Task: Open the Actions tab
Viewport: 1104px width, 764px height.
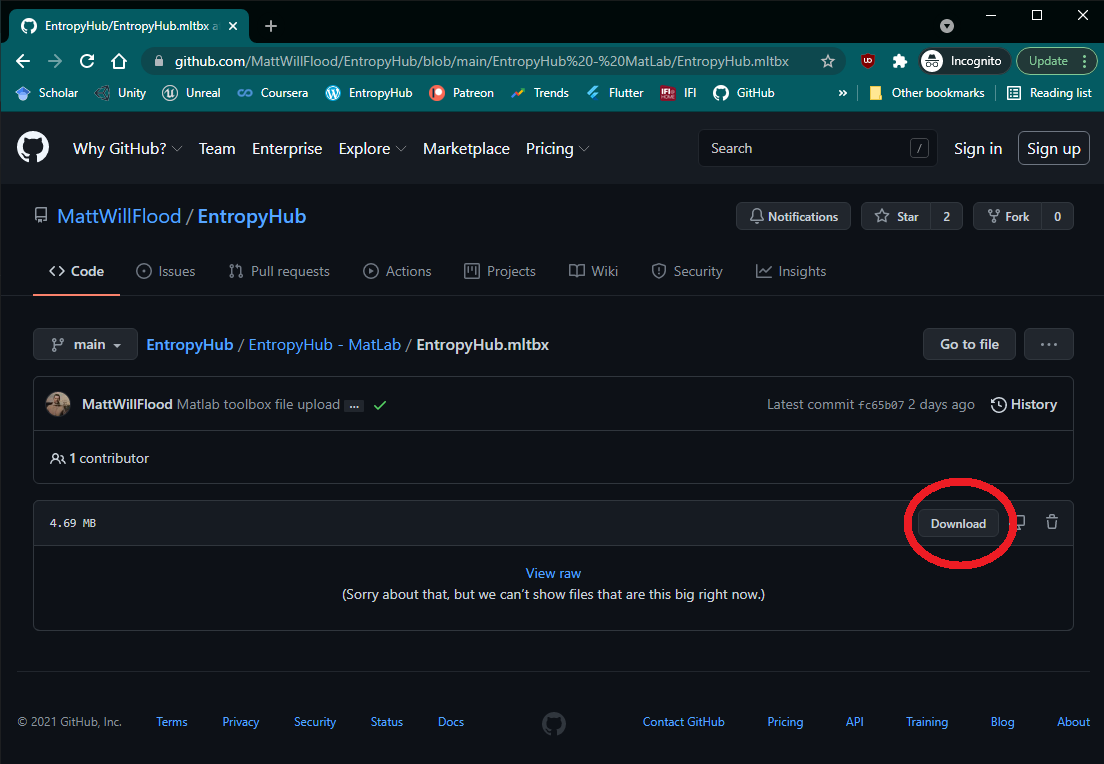Action: (x=397, y=271)
